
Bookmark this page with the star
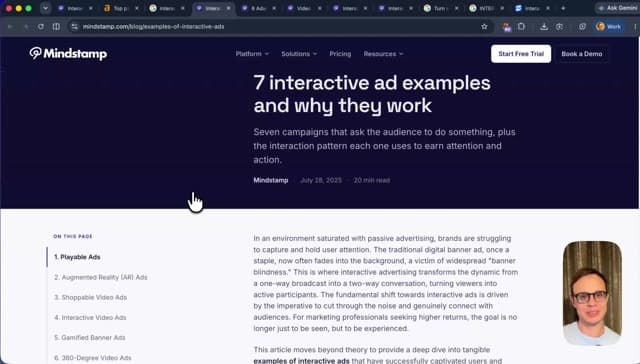tap(484, 27)
